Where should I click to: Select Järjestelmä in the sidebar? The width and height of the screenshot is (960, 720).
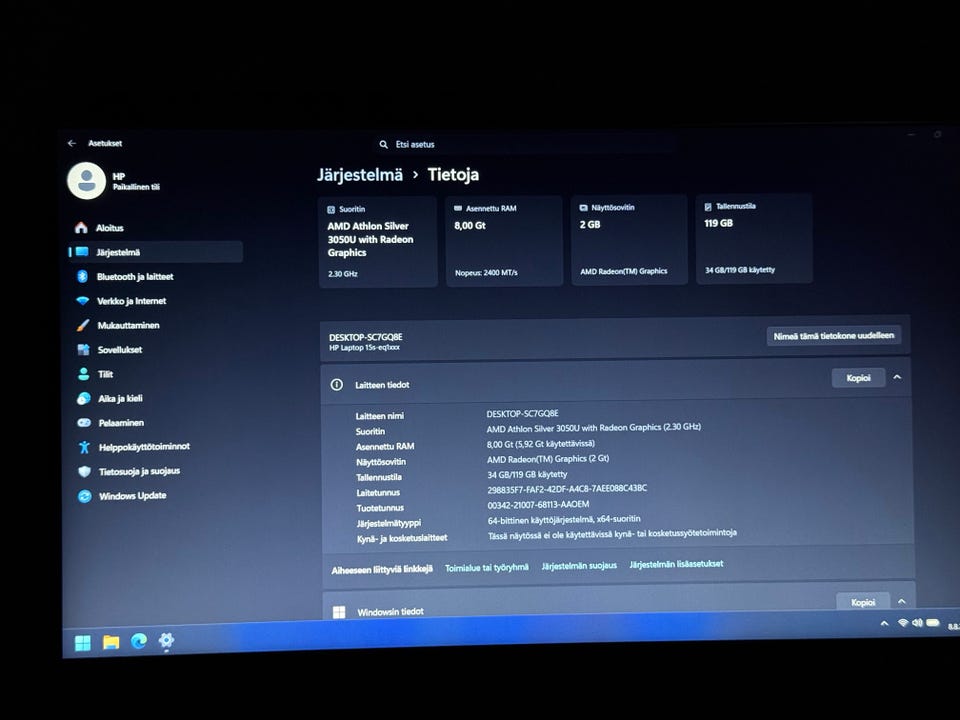pos(156,252)
